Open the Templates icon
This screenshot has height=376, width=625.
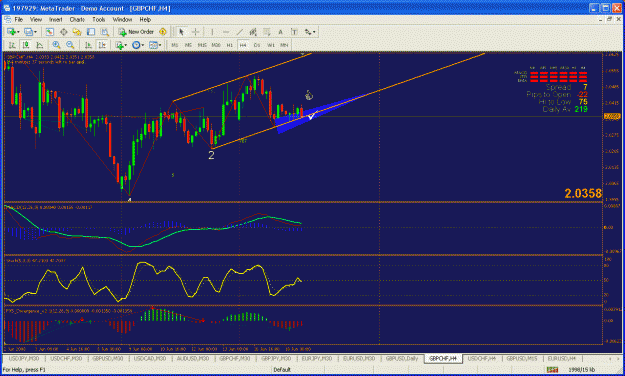[x=153, y=45]
